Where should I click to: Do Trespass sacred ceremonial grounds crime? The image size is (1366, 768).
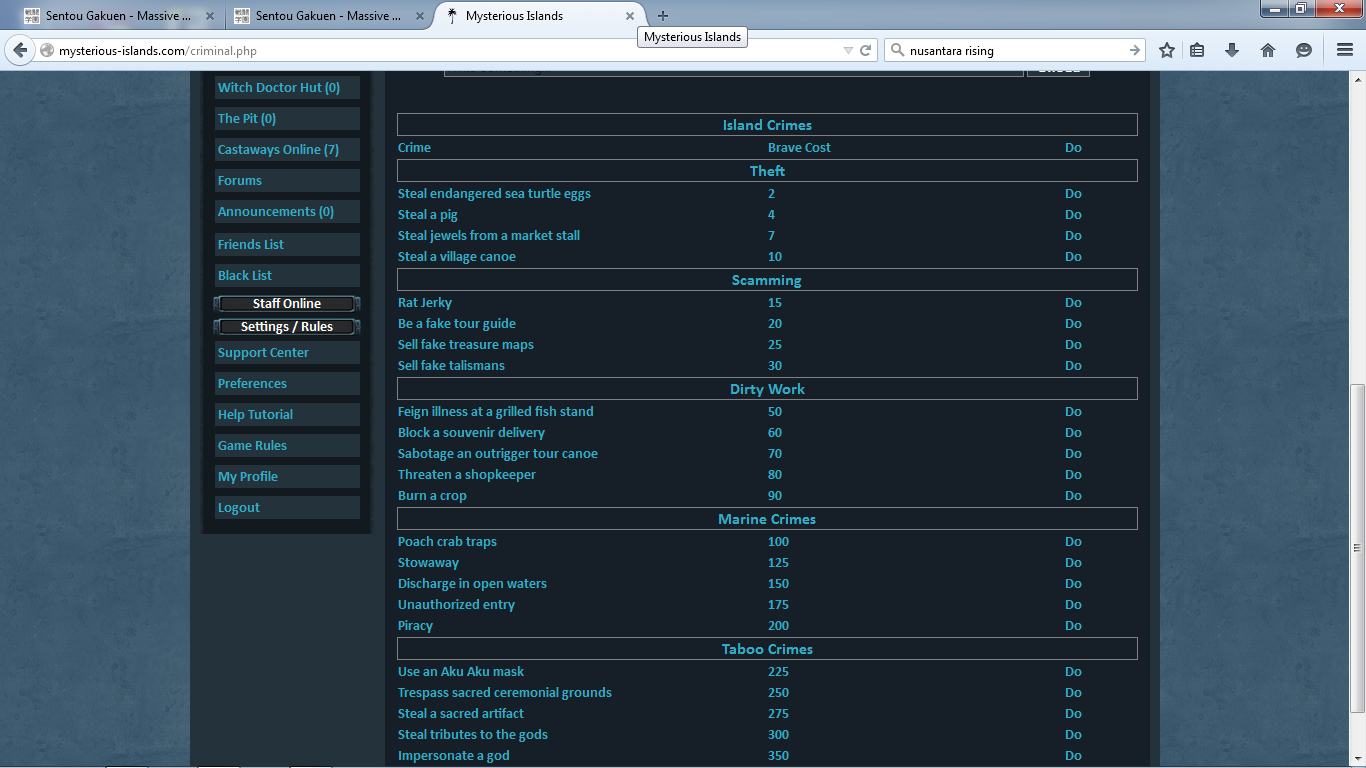pos(1073,692)
